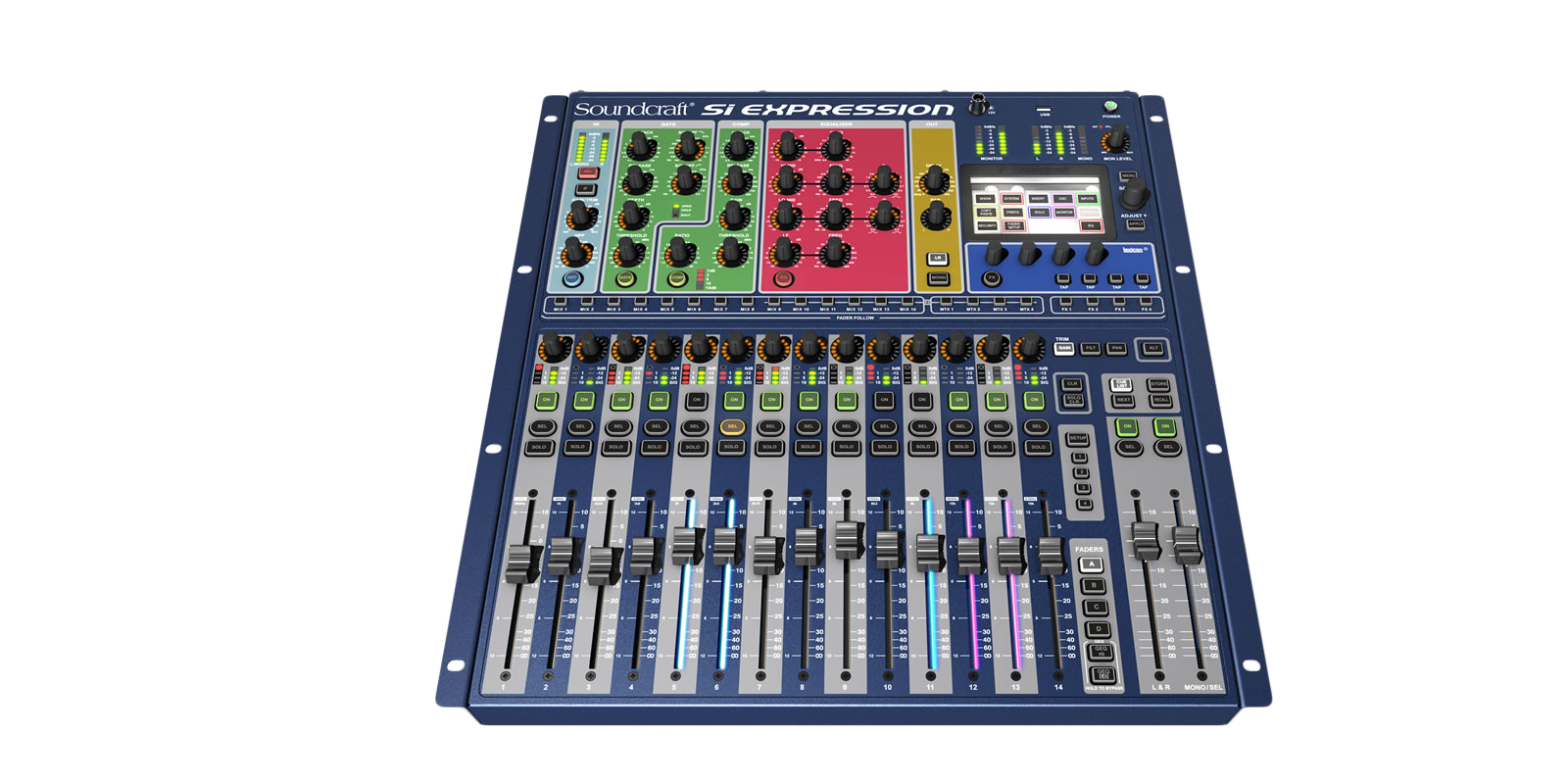The height and width of the screenshot is (784, 1568).
Task: Push the green POWER button
Action: click(x=1110, y=106)
